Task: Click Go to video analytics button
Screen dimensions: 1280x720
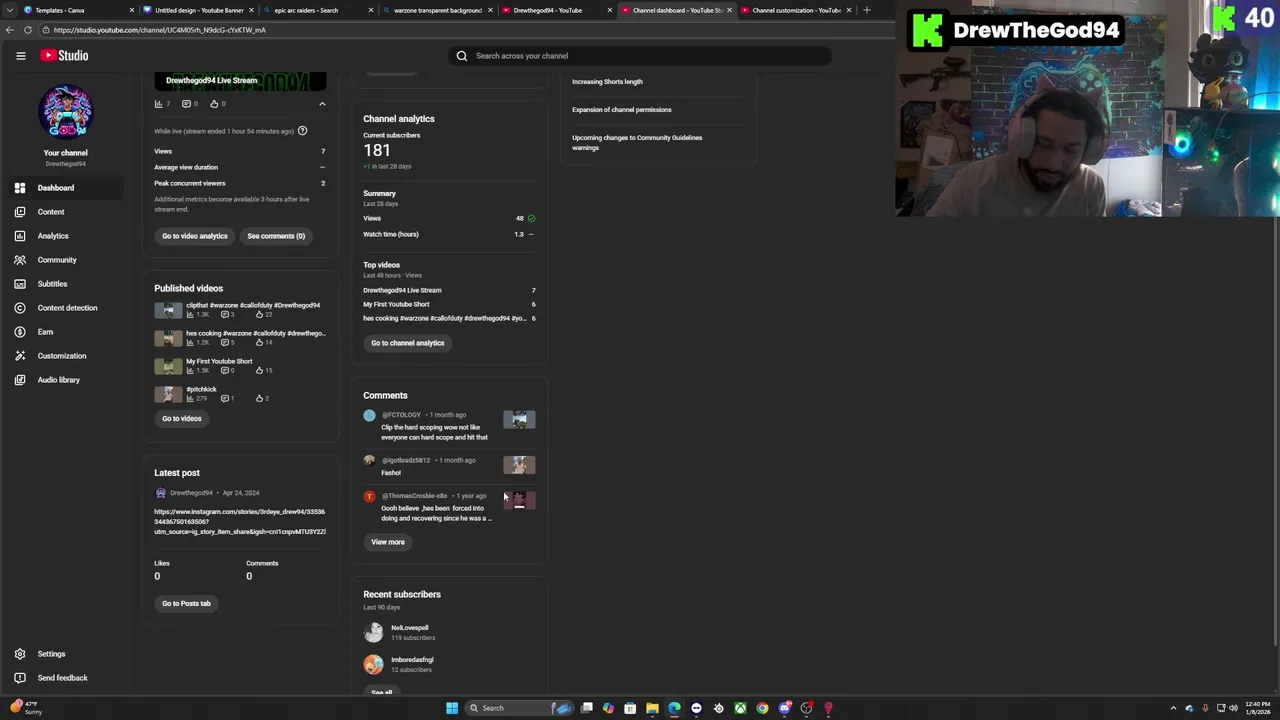Action: point(195,236)
